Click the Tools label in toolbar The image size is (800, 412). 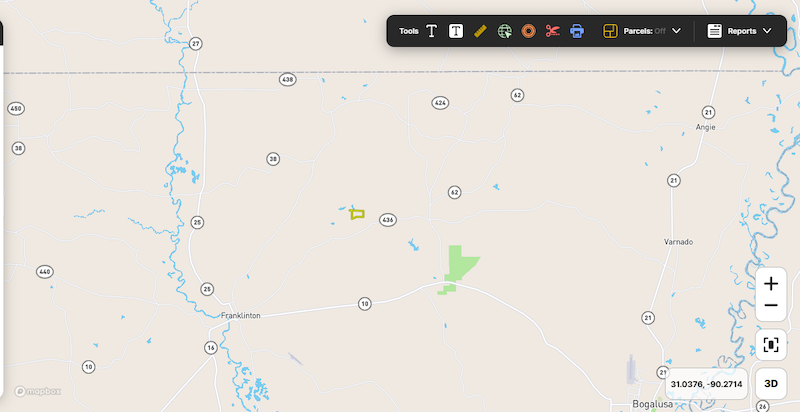click(409, 31)
